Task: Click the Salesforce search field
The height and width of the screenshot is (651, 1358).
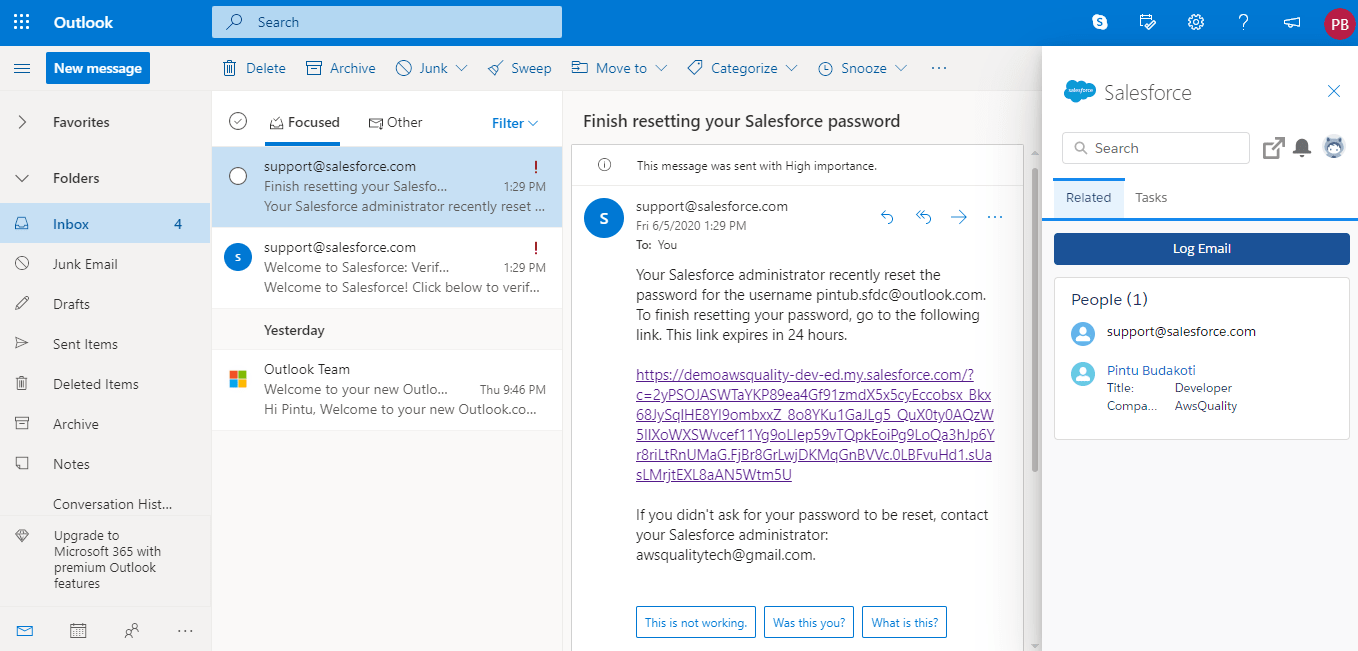Action: pyautogui.click(x=1156, y=148)
